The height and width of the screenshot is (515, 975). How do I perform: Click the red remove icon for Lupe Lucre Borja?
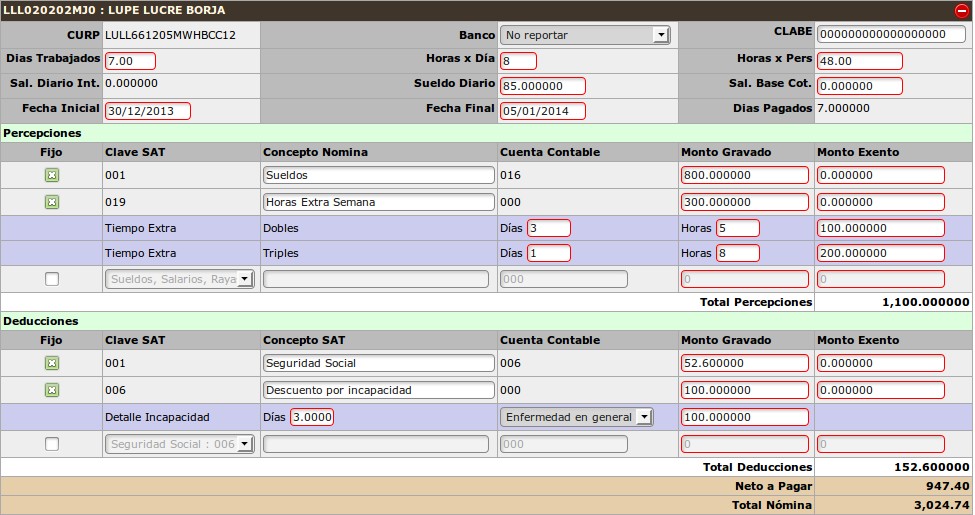tap(961, 11)
